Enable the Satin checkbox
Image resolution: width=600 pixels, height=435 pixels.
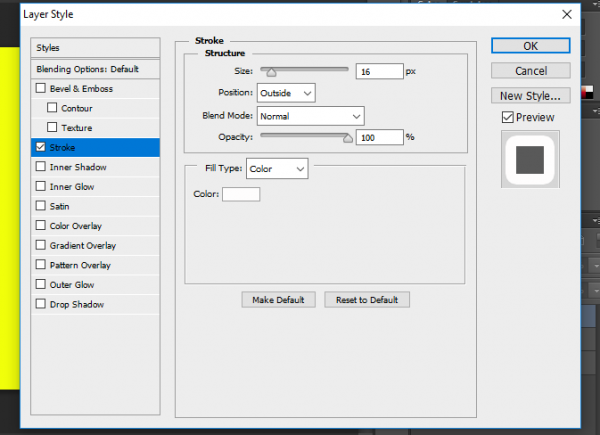tap(41, 206)
